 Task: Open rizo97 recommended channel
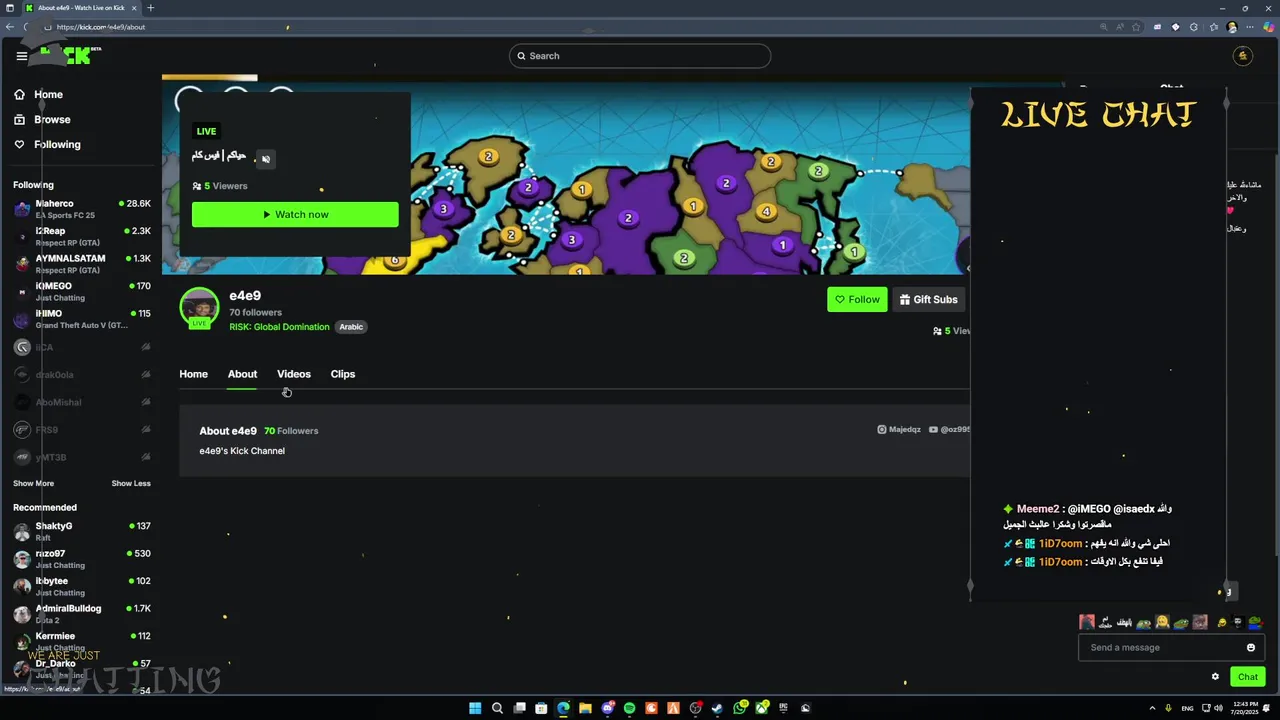point(82,559)
